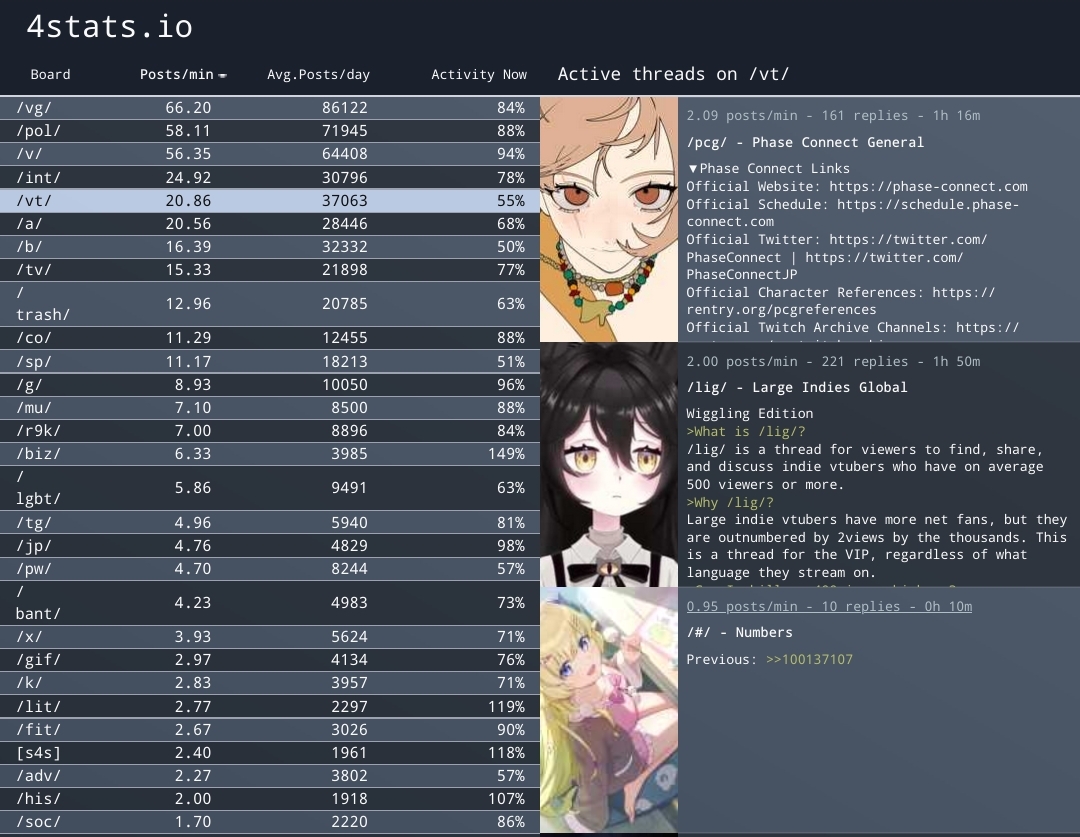Click the 2.00 posts/min thread stats line
This screenshot has height=837, width=1080.
click(833, 362)
